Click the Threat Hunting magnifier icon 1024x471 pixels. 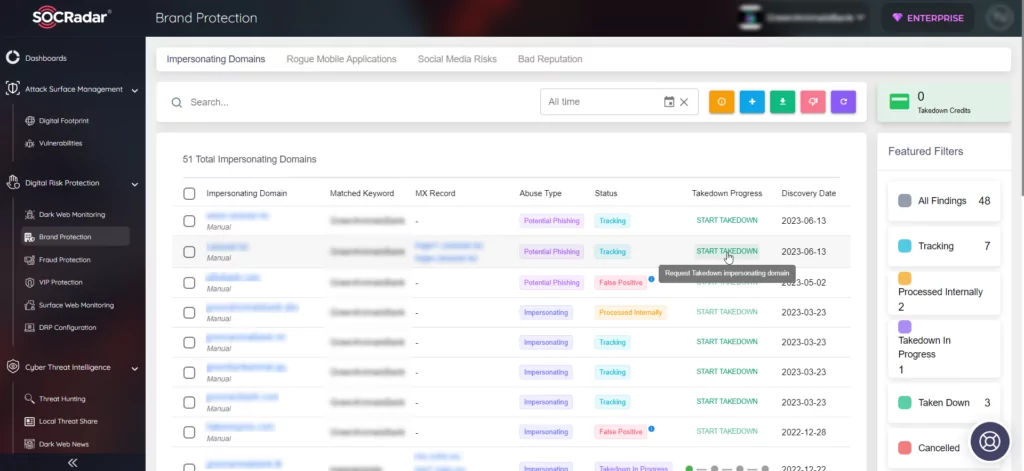pyautogui.click(x=29, y=398)
